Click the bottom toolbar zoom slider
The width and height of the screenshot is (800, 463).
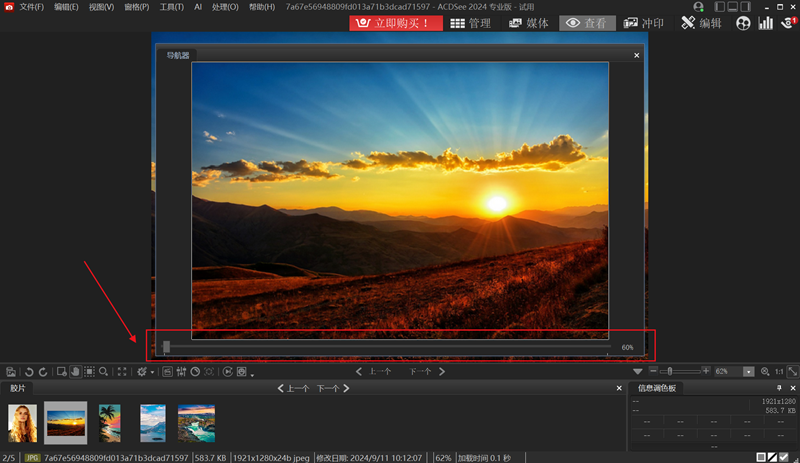click(682, 372)
